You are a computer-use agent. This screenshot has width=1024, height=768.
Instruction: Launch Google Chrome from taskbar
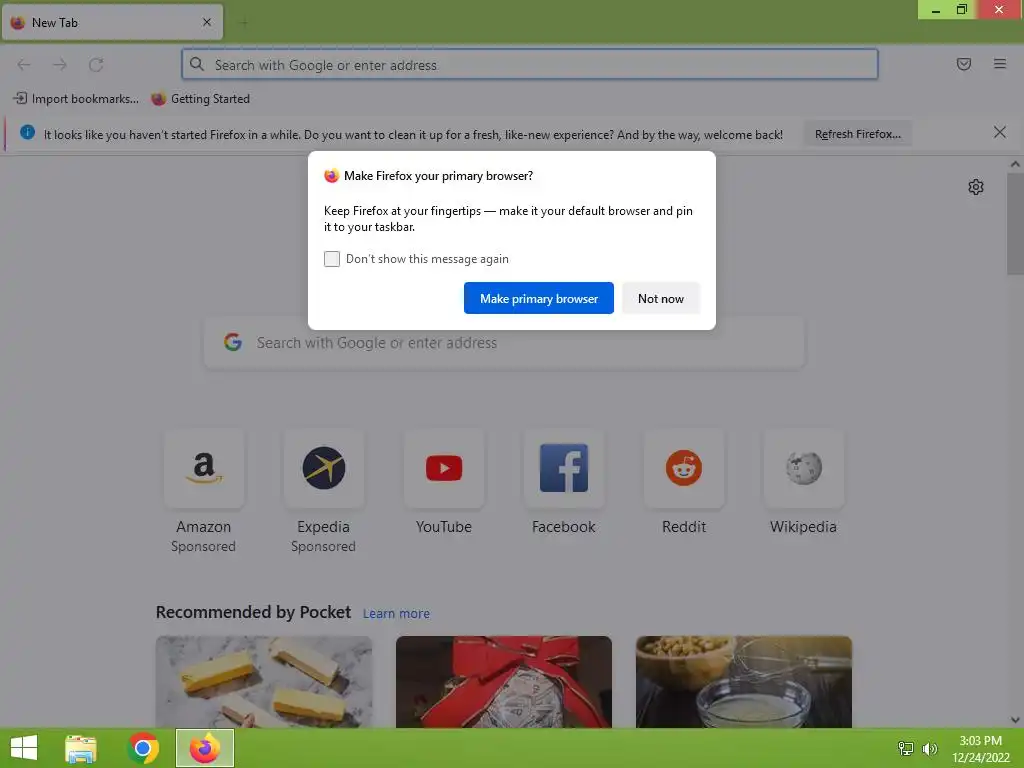point(143,748)
